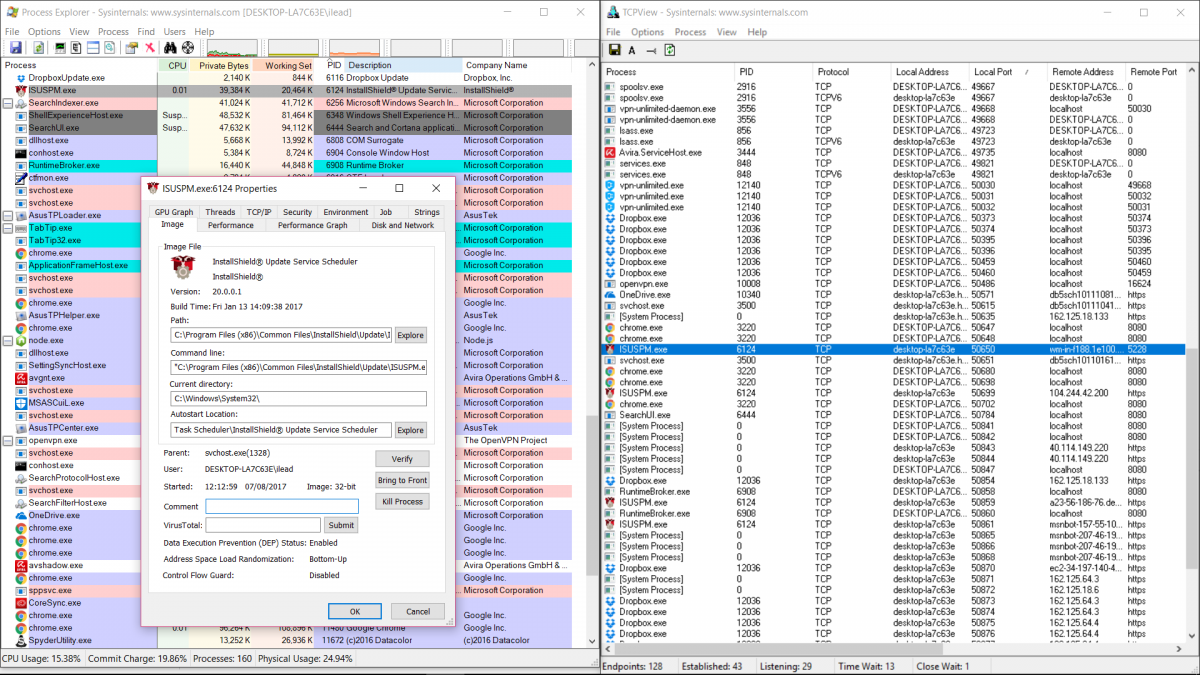Image resolution: width=1200 pixels, height=675 pixels.
Task: Open Performance Graph tab
Action: coord(313,225)
